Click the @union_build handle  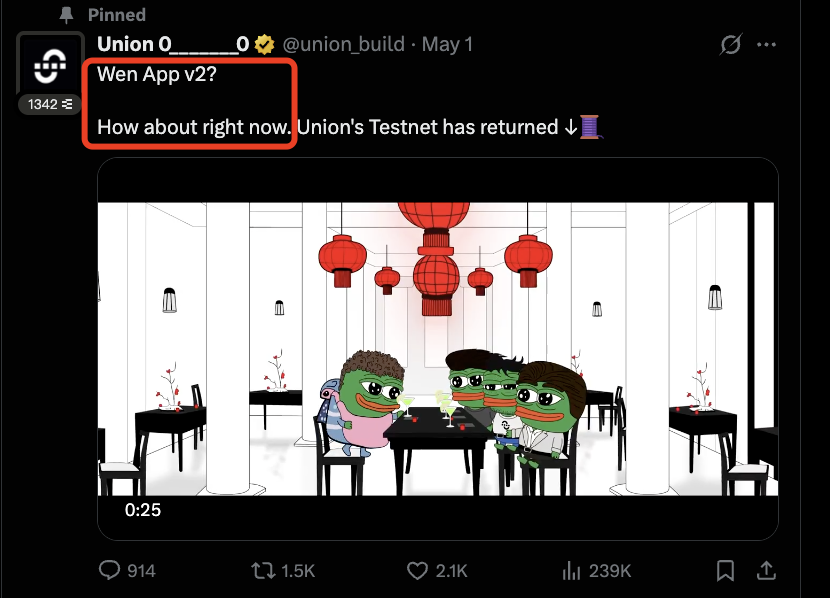tap(344, 44)
